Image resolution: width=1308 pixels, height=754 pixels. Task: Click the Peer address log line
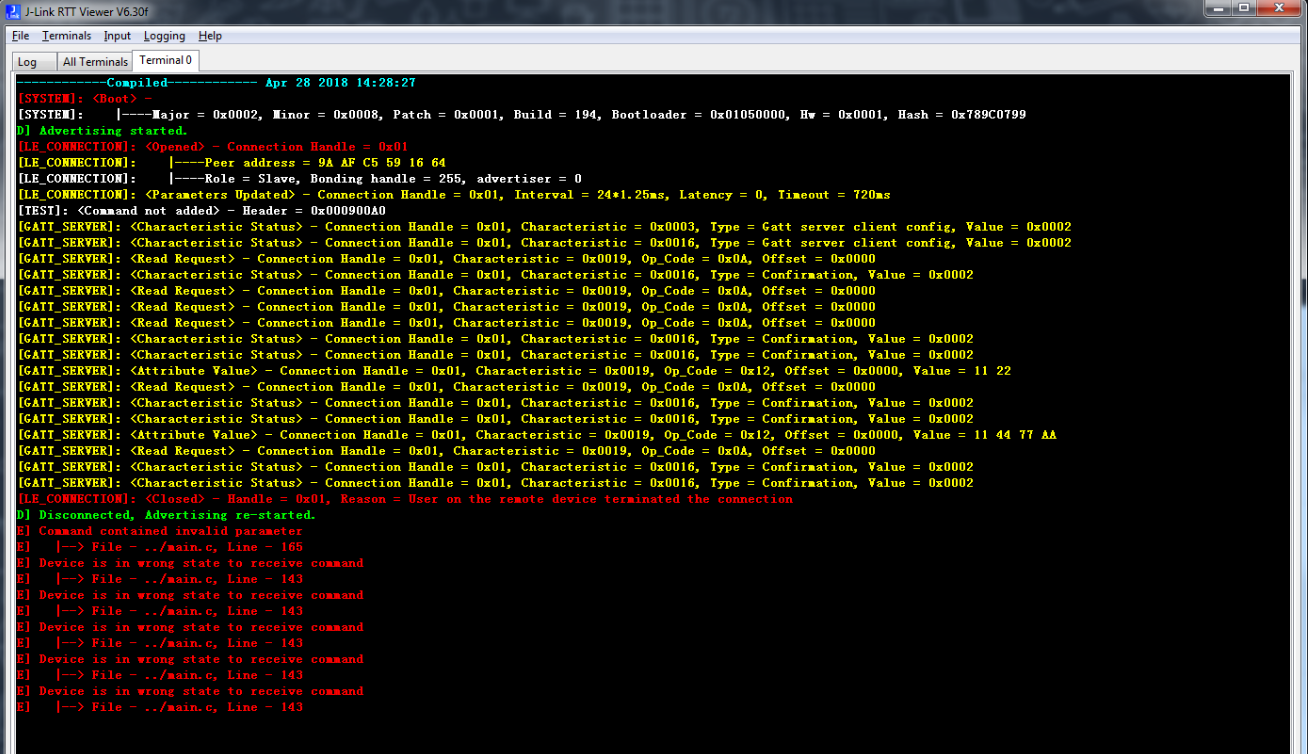click(232, 163)
